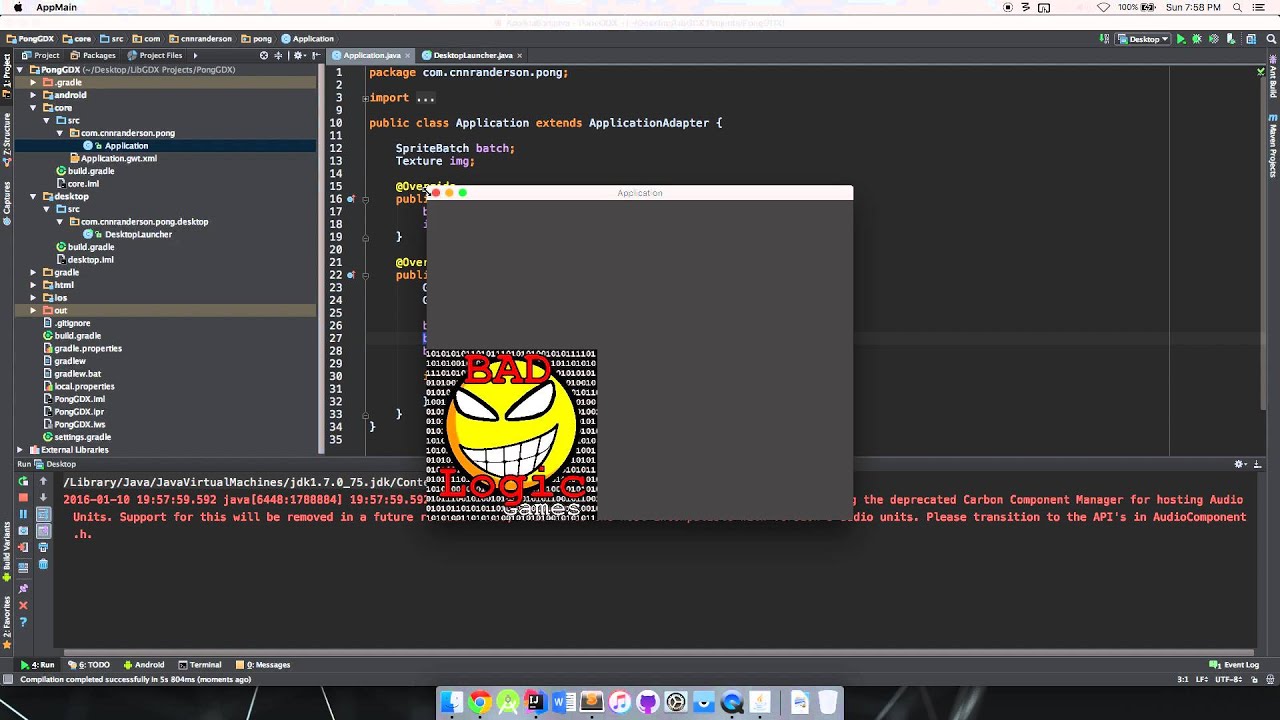Screen dimensions: 1280x720
Task: Toggle the Structure side panel
Action: click(6, 139)
